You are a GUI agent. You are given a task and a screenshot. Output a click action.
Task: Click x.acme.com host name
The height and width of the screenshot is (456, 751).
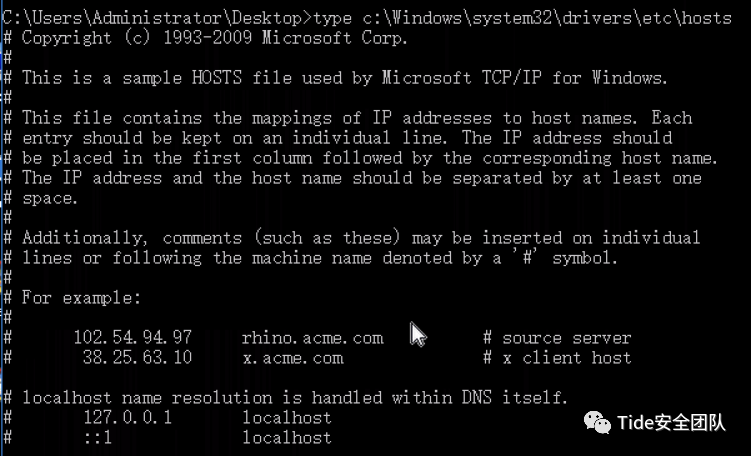[293, 358]
